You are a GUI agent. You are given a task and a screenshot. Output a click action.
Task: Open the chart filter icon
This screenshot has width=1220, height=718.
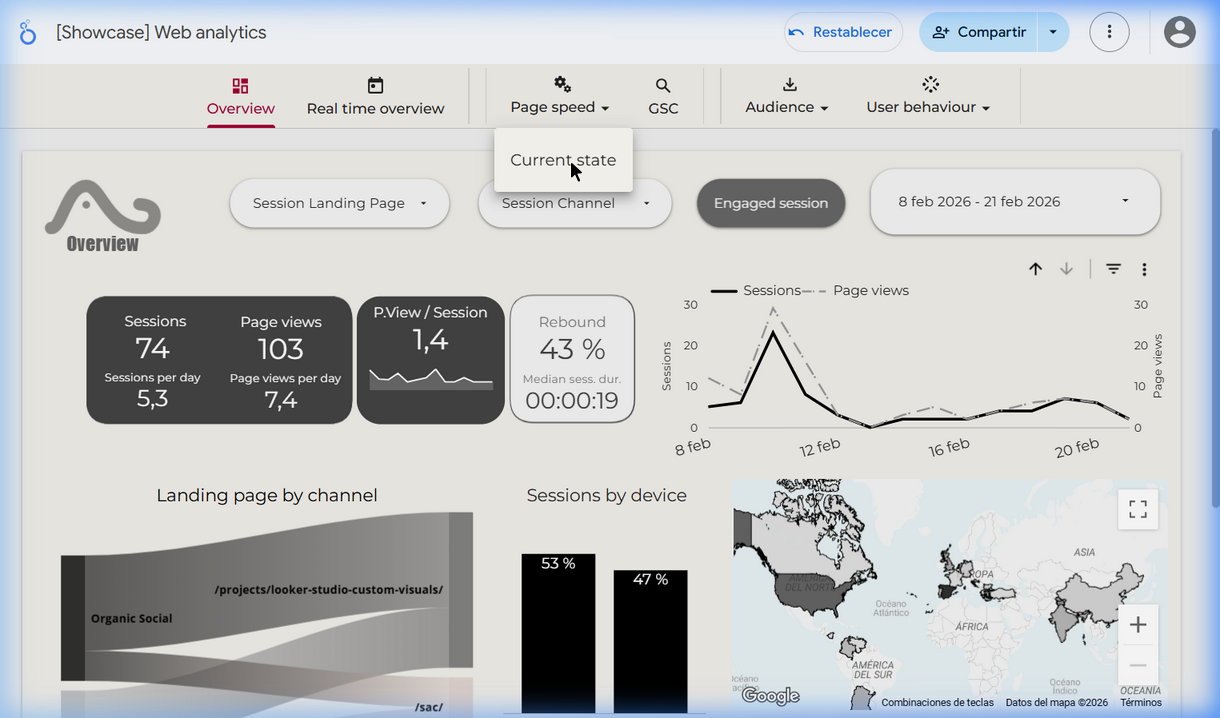pos(1113,269)
